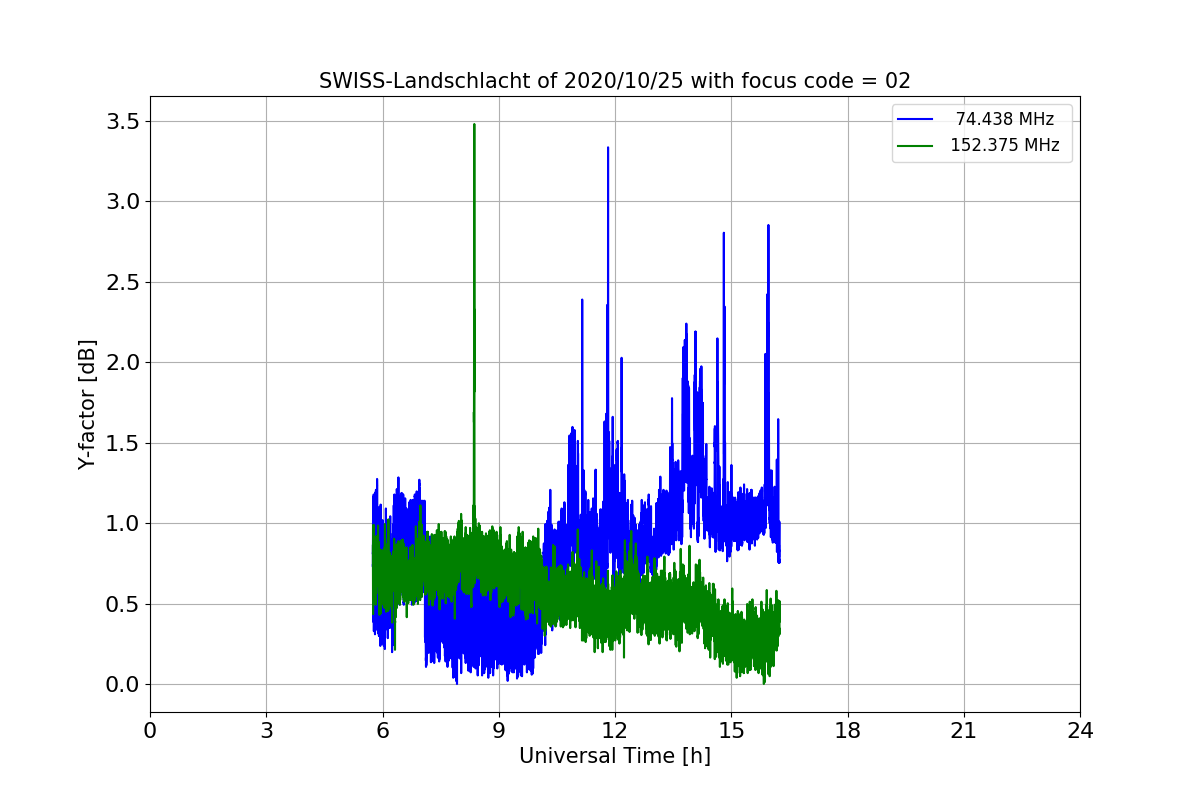Click the 21 x-axis tick label
The width and height of the screenshot is (1200, 800).
(964, 731)
